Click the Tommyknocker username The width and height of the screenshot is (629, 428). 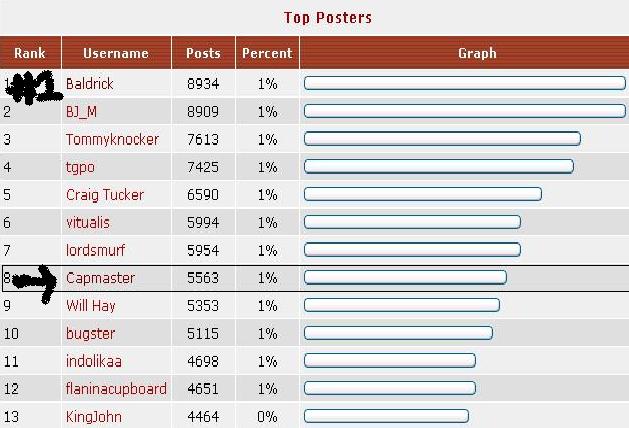[x=112, y=139]
